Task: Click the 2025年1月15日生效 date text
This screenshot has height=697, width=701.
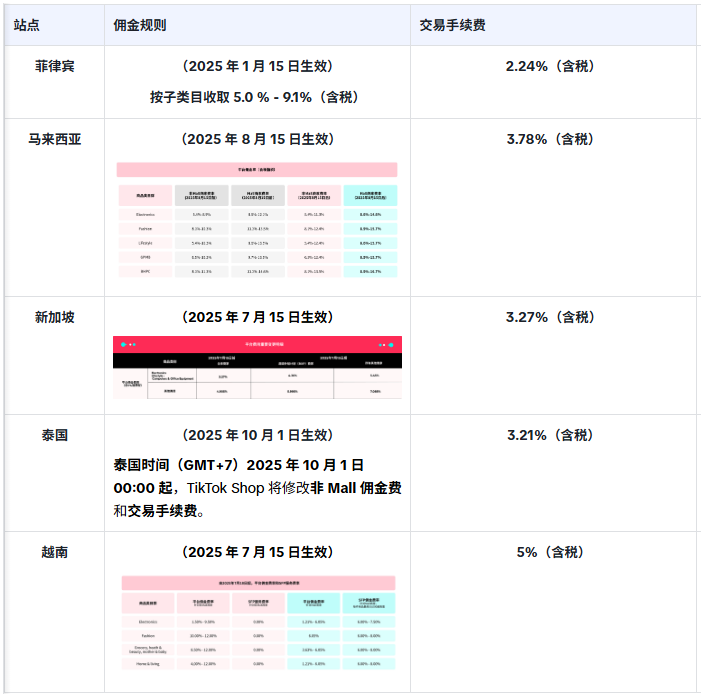Action: point(257,67)
